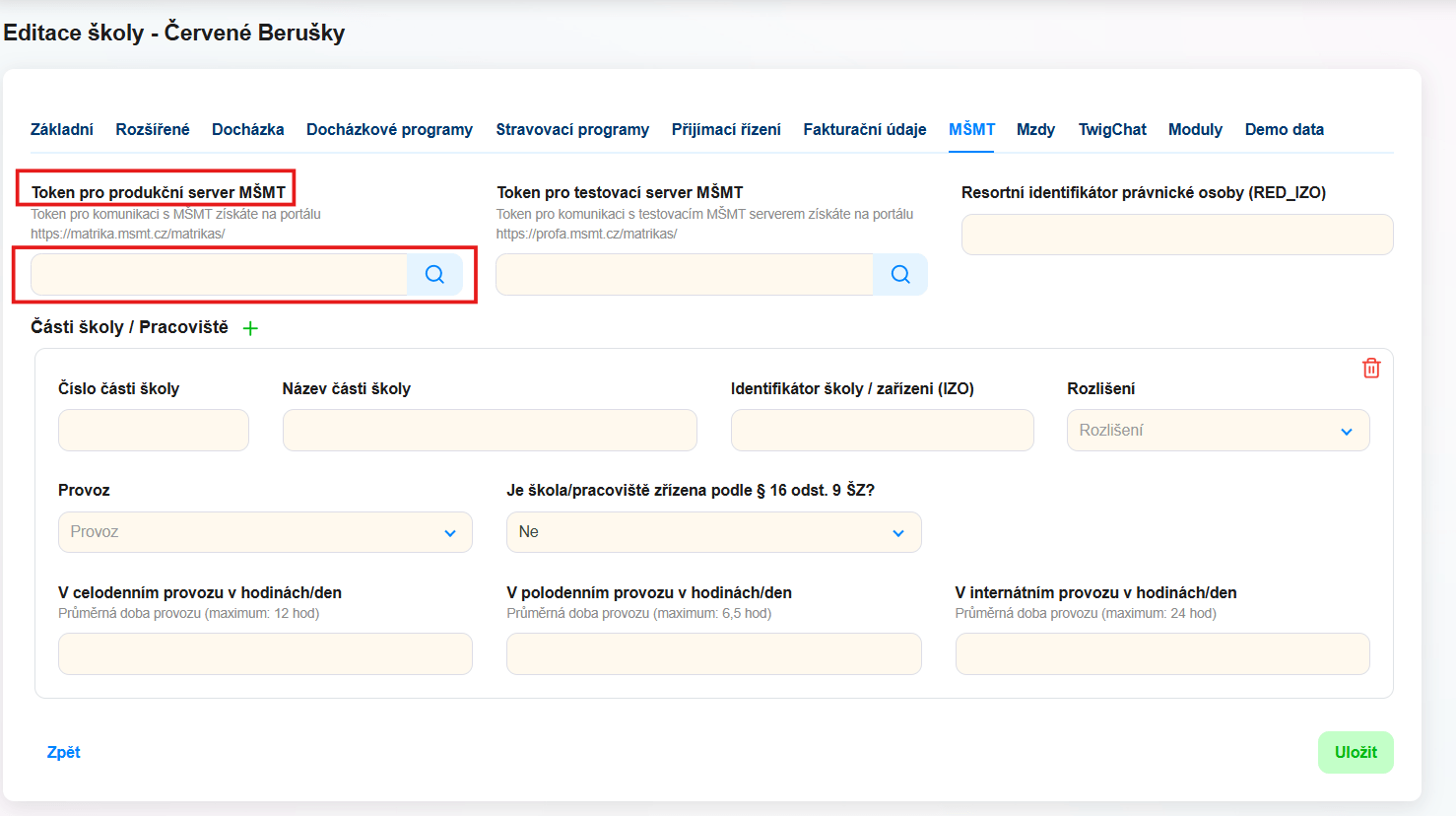Click the Název části školy field
The width and height of the screenshot is (1456, 816).
point(490,431)
